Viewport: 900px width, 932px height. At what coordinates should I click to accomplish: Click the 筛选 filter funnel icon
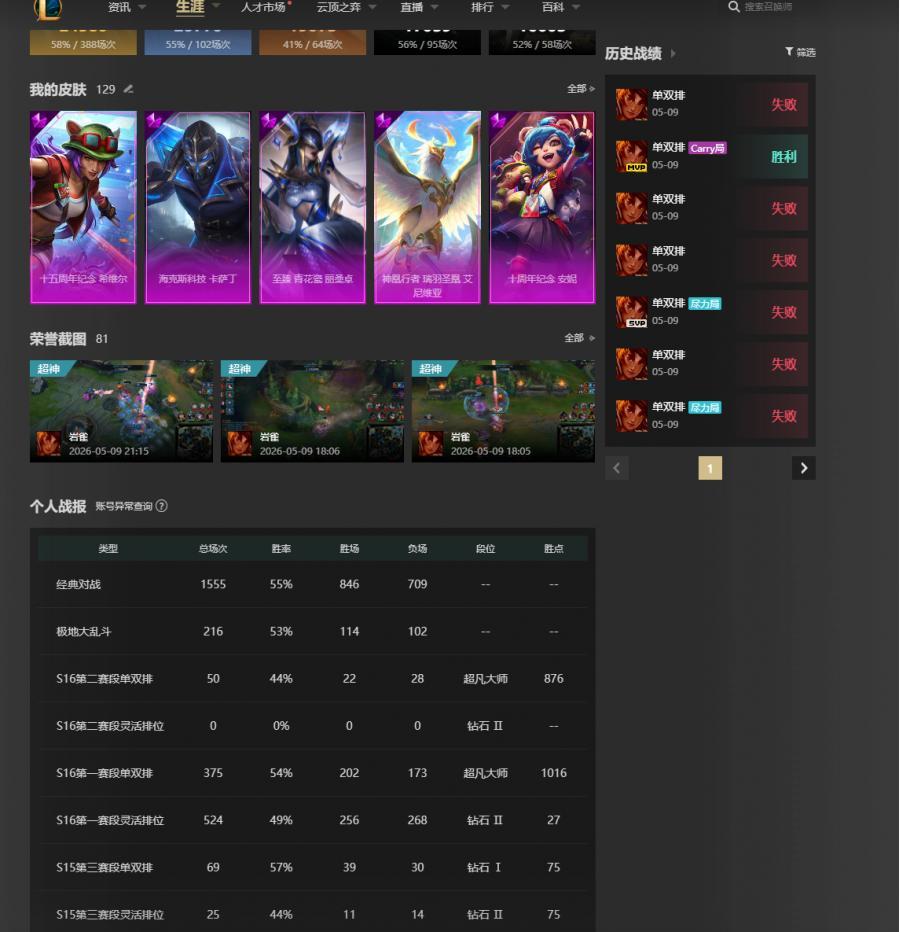(789, 52)
